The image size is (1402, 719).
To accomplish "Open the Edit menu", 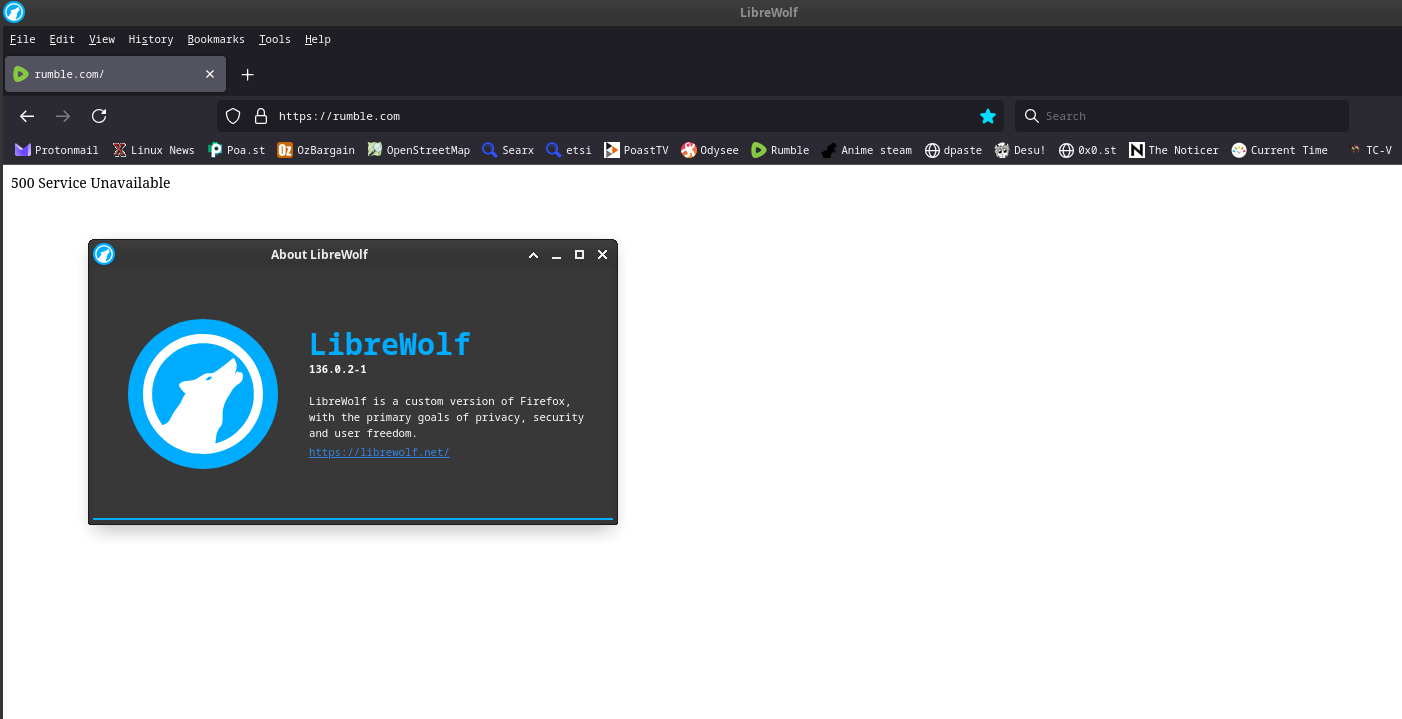I will [62, 39].
